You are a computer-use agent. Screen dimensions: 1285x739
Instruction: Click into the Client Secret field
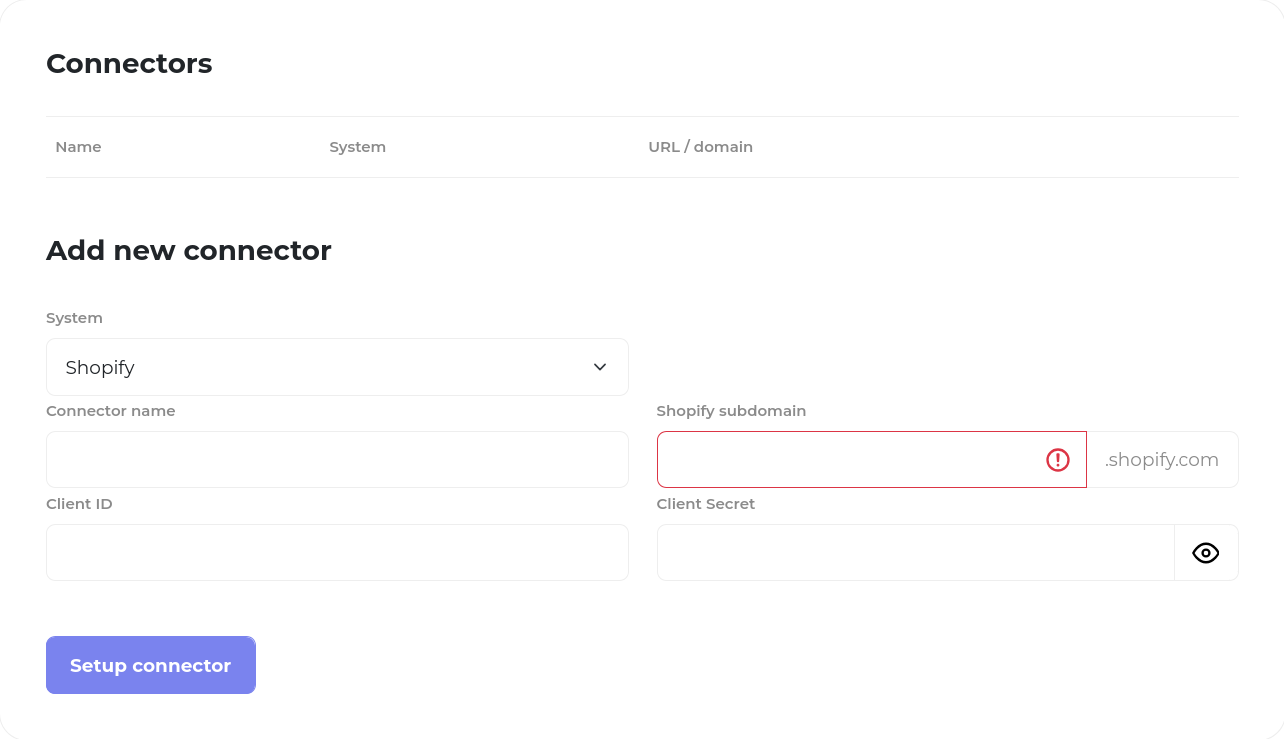click(915, 553)
